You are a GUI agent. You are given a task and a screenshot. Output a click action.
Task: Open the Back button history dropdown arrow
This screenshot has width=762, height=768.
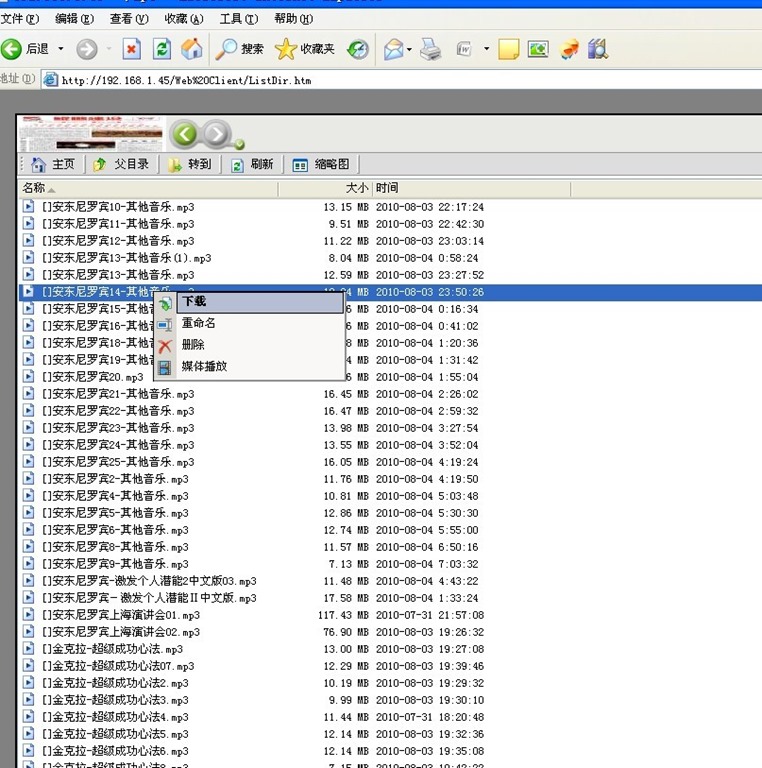coord(61,49)
